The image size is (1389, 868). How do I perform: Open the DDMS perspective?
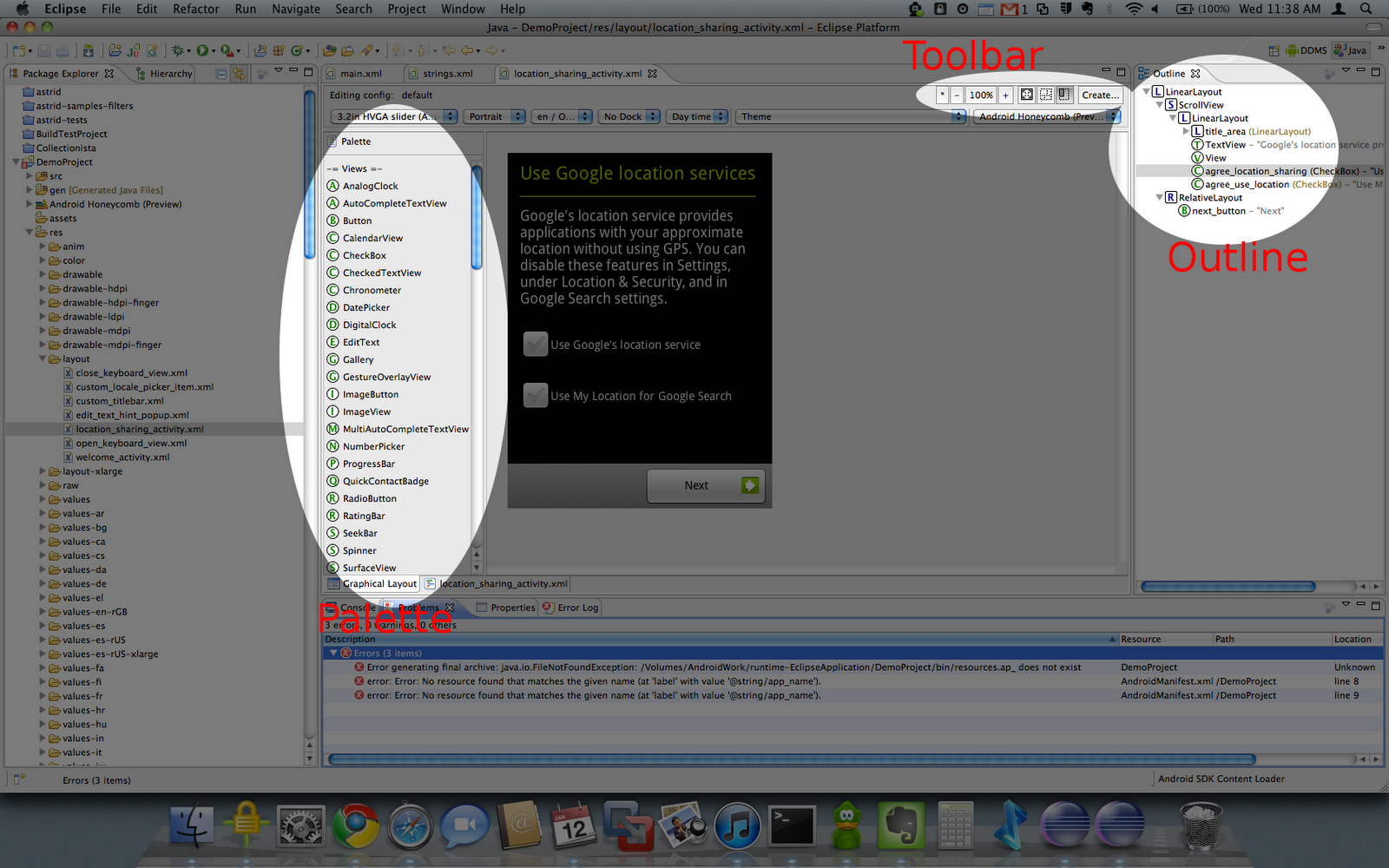(1307, 50)
